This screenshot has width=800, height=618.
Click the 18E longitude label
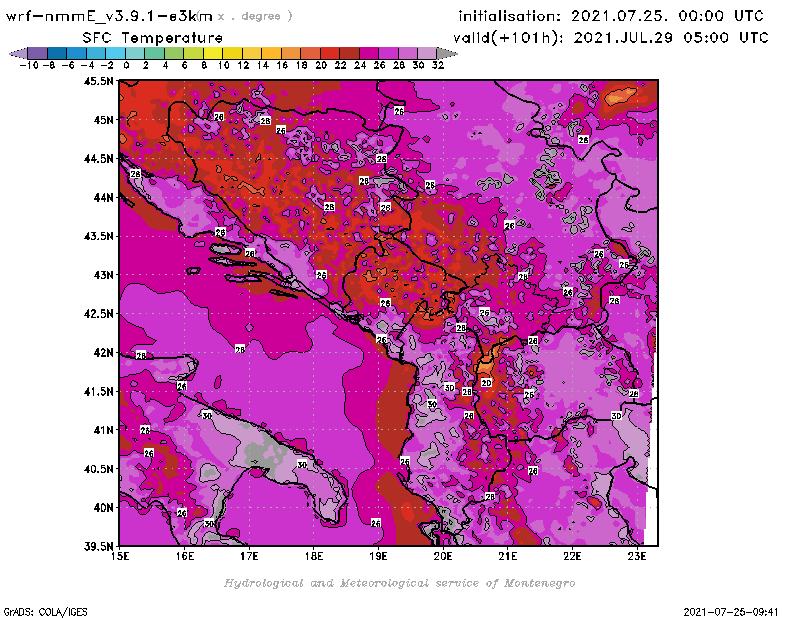[314, 556]
